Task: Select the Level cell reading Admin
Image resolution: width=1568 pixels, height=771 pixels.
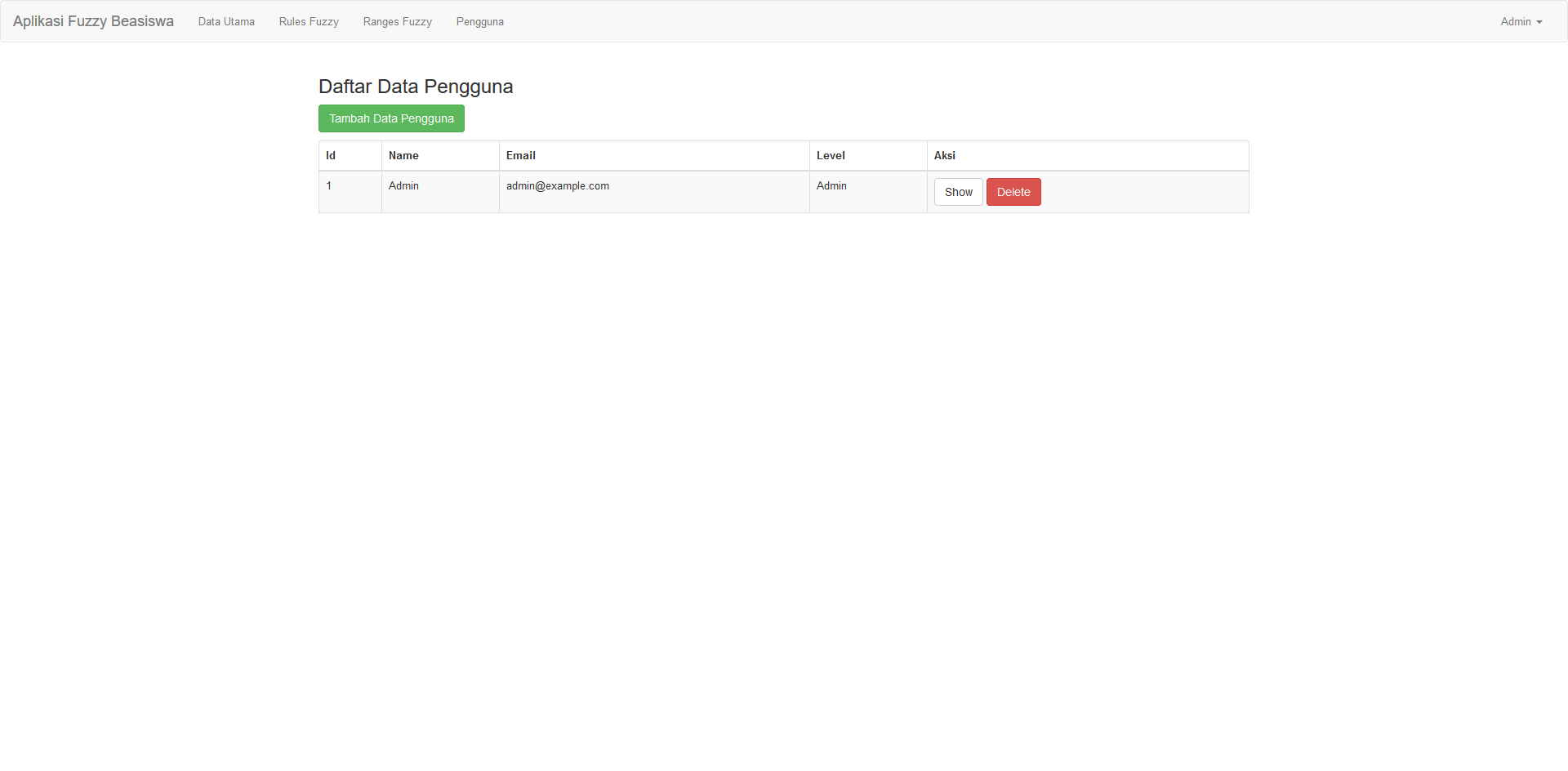Action: click(x=868, y=192)
